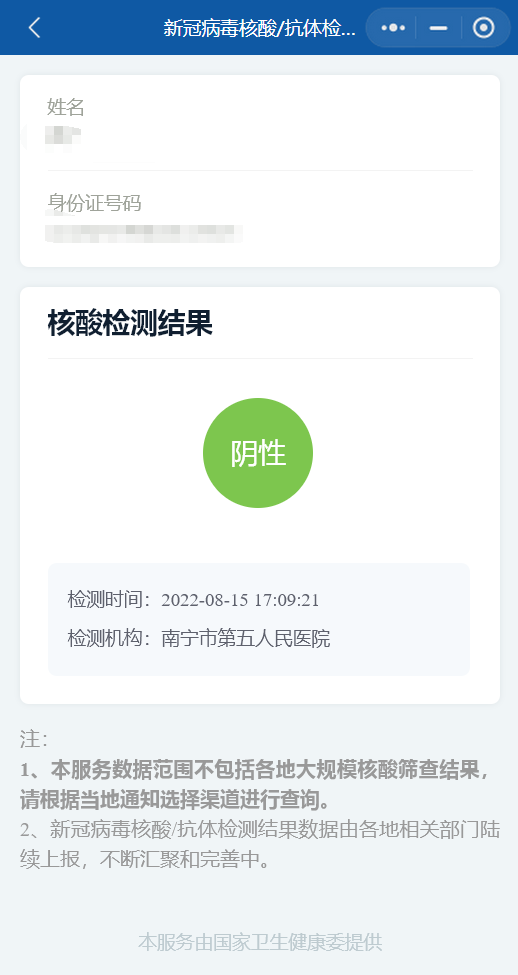Viewport: 518px width, 975px height.
Task: Select test time 2022-08-15 17:09:21
Action: [x=240, y=600]
